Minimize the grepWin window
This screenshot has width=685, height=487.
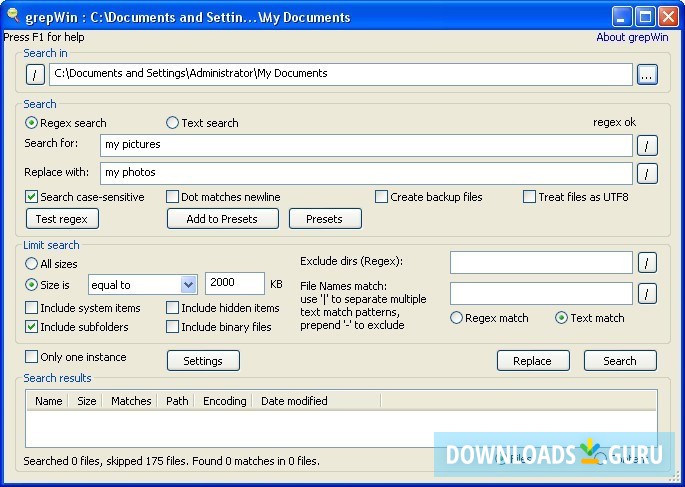(622, 17)
